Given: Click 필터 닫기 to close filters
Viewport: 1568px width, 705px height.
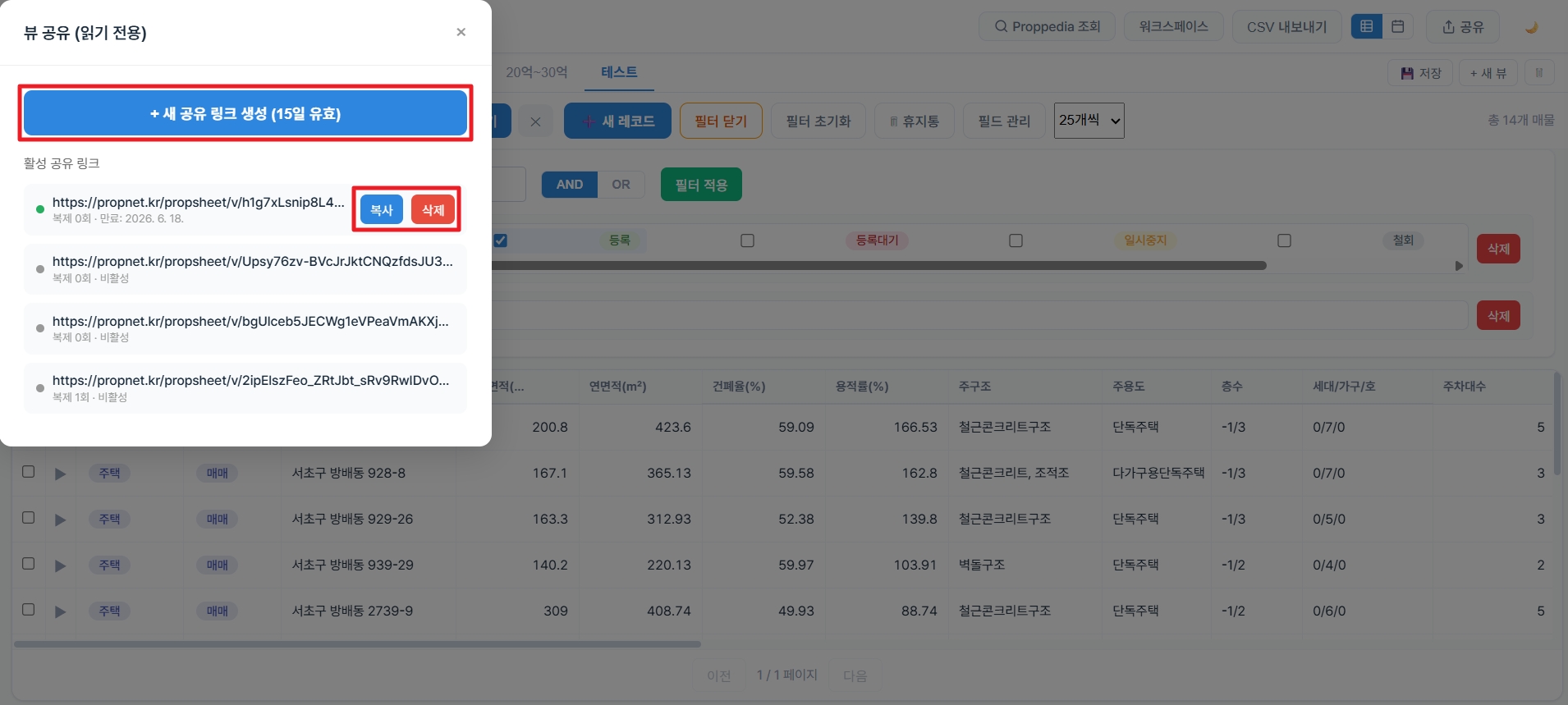Looking at the screenshot, I should 721,121.
